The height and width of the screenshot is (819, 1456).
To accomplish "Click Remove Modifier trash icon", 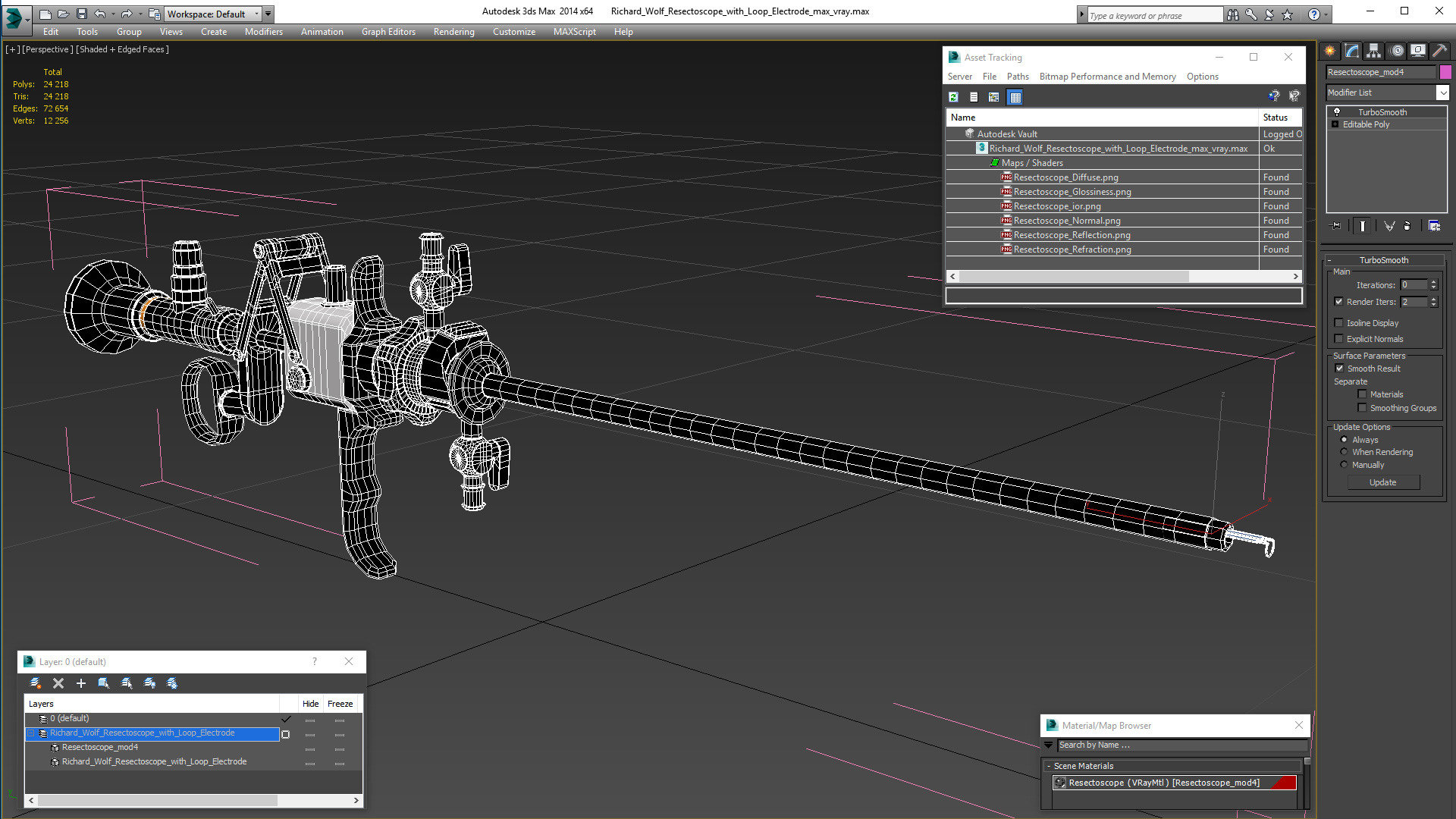I will pos(1407,226).
